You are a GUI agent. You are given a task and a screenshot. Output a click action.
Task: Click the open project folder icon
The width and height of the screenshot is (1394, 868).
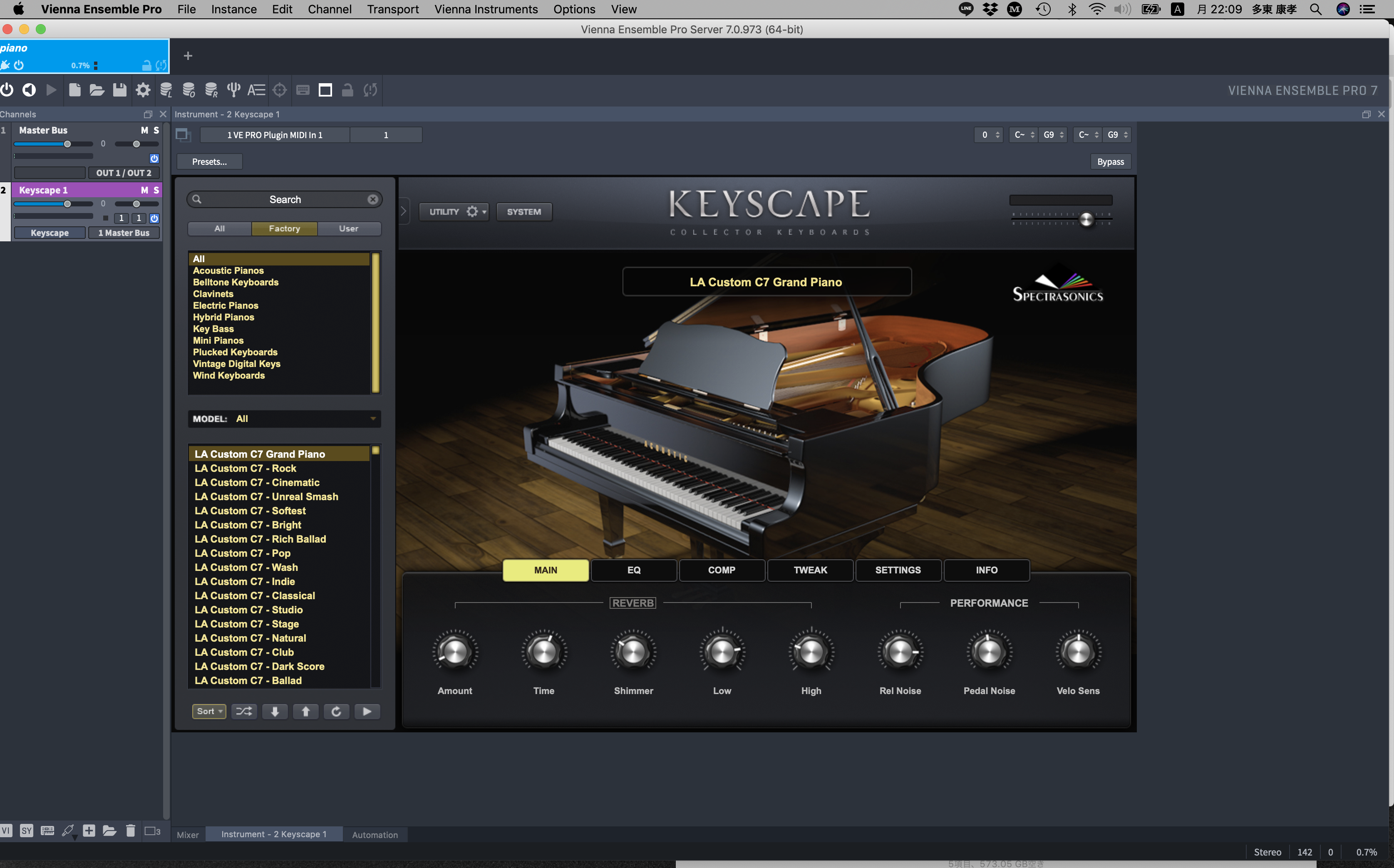coord(97,89)
